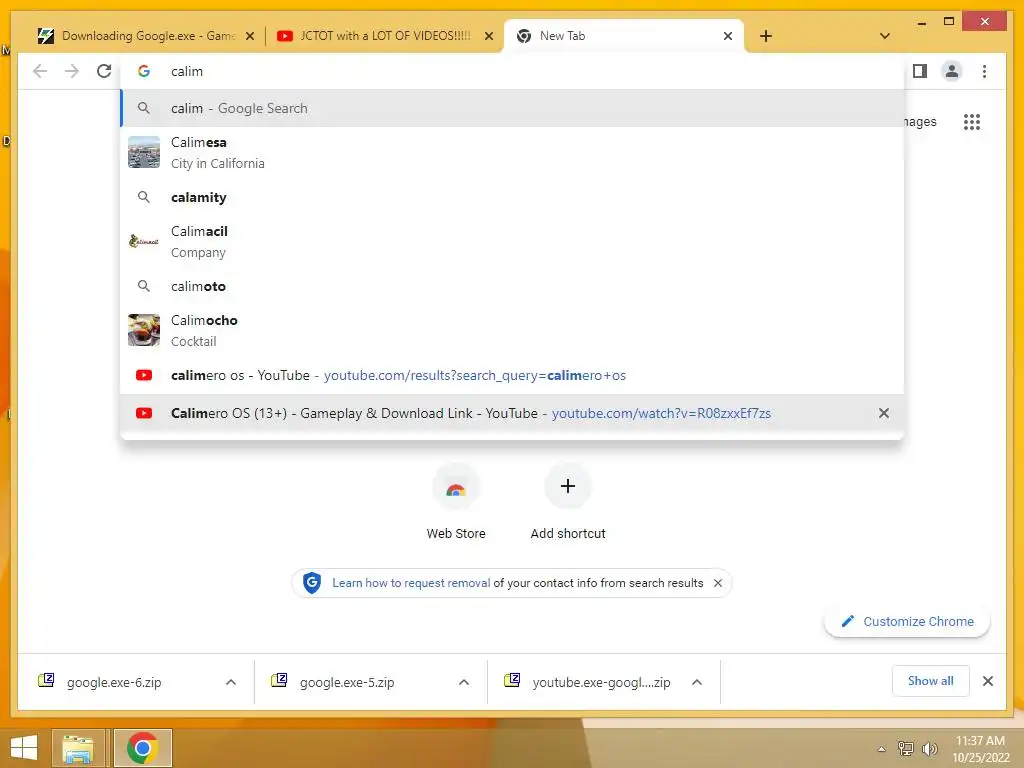Choose calim - Google Search suggestion
1024x768 pixels.
coord(512,108)
